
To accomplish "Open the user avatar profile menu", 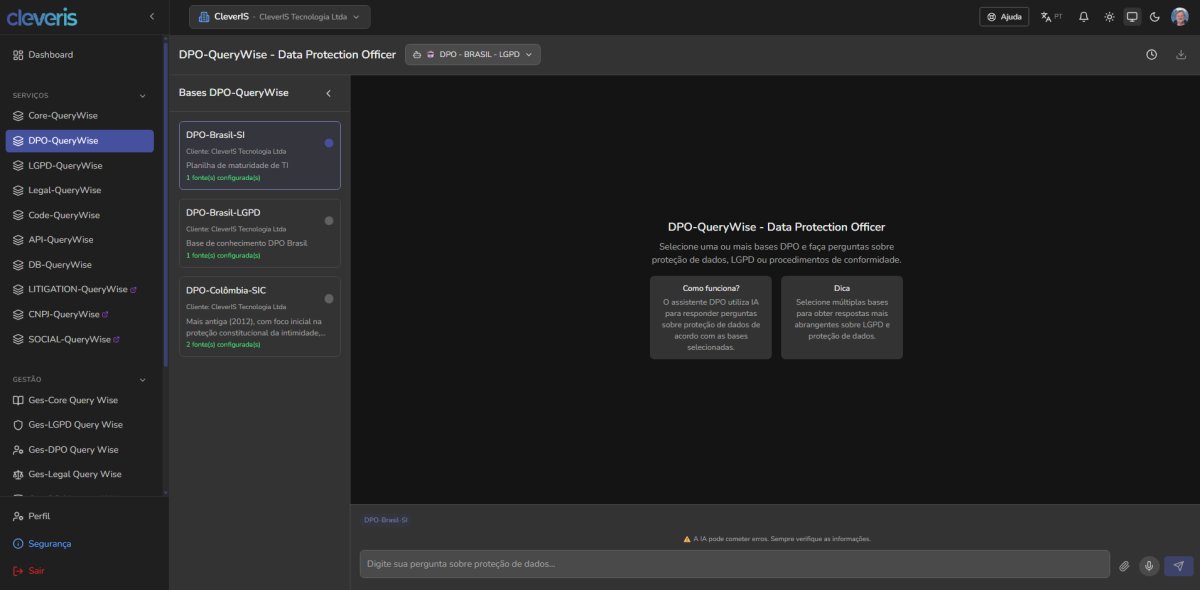I will (1181, 17).
